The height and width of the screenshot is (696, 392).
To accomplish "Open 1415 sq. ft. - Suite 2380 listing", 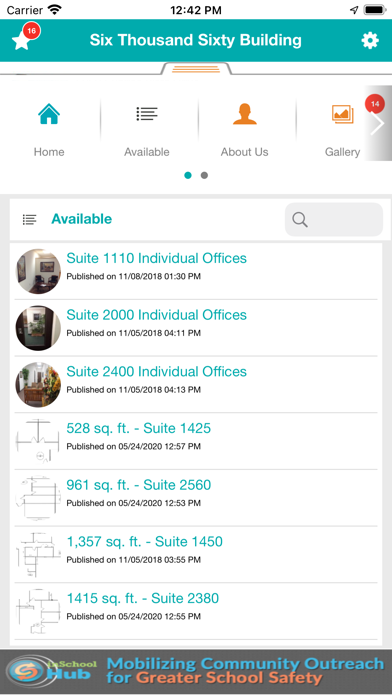I will [196, 611].
